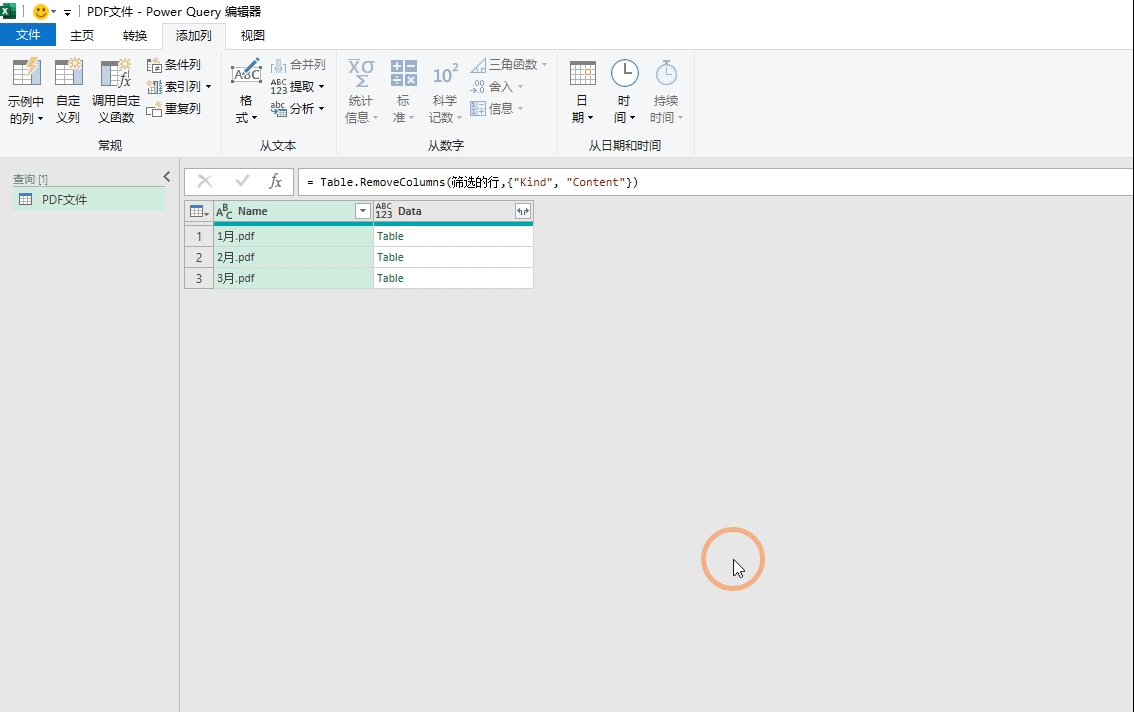Click the Excel app icon in title bar
Viewport: 1134px width, 712px height.
pyautogui.click(x=8, y=11)
